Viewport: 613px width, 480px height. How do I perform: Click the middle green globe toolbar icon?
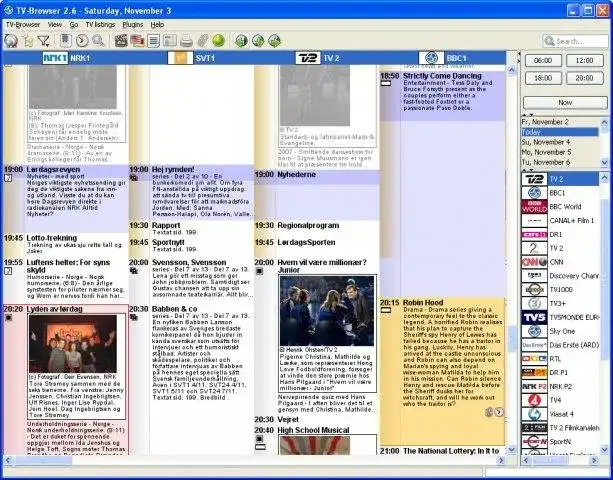(258, 41)
